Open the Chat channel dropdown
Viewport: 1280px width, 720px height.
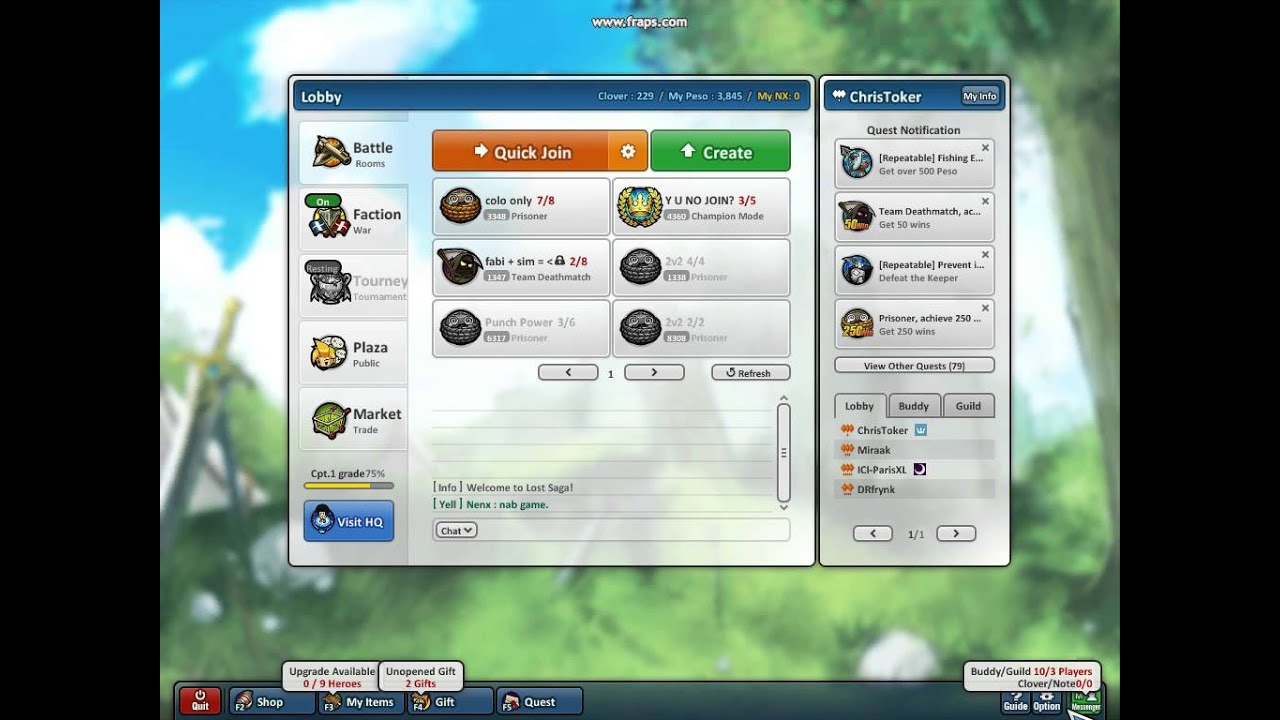[x=457, y=530]
